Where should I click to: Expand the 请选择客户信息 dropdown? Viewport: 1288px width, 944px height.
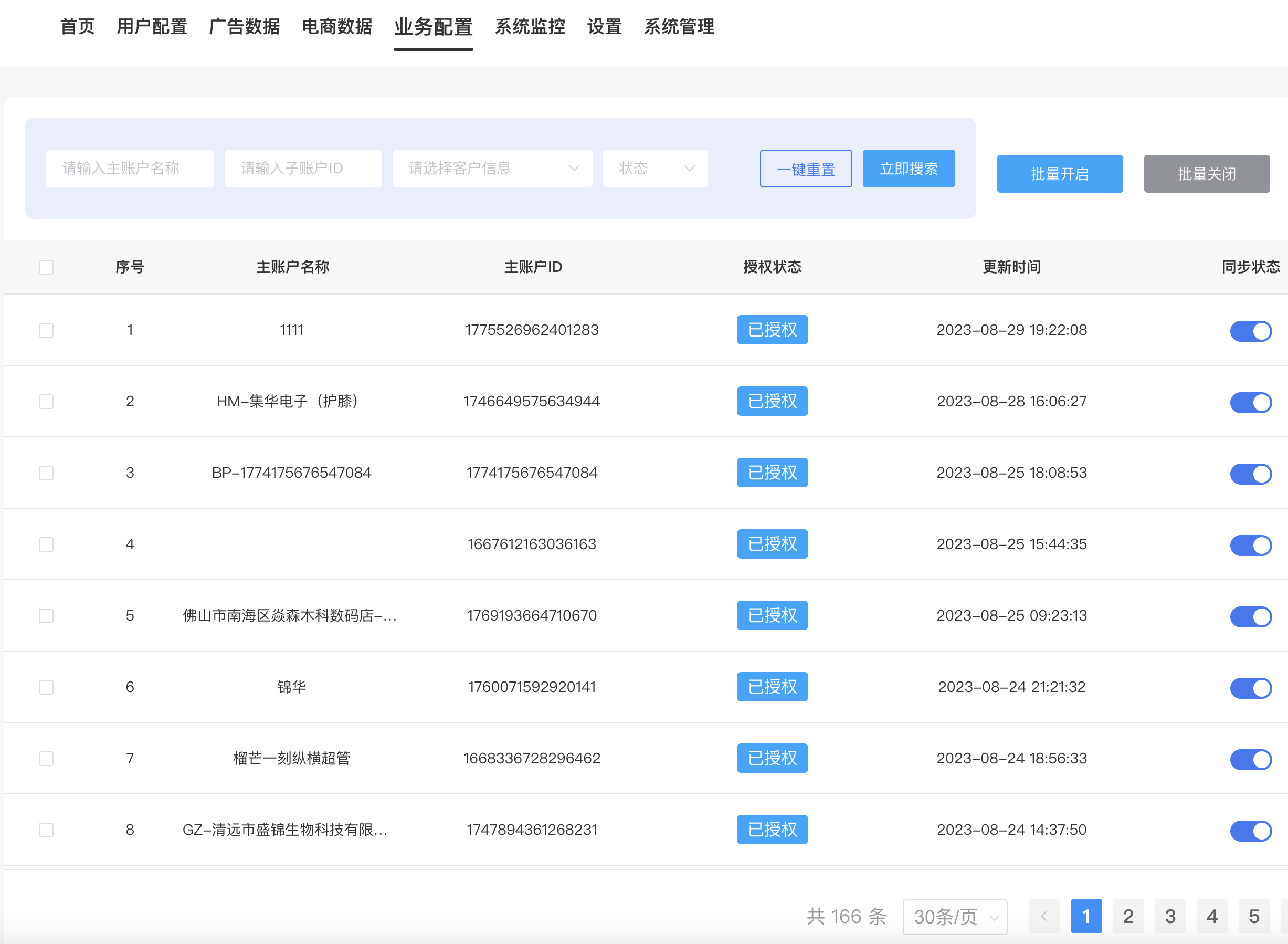click(x=492, y=169)
